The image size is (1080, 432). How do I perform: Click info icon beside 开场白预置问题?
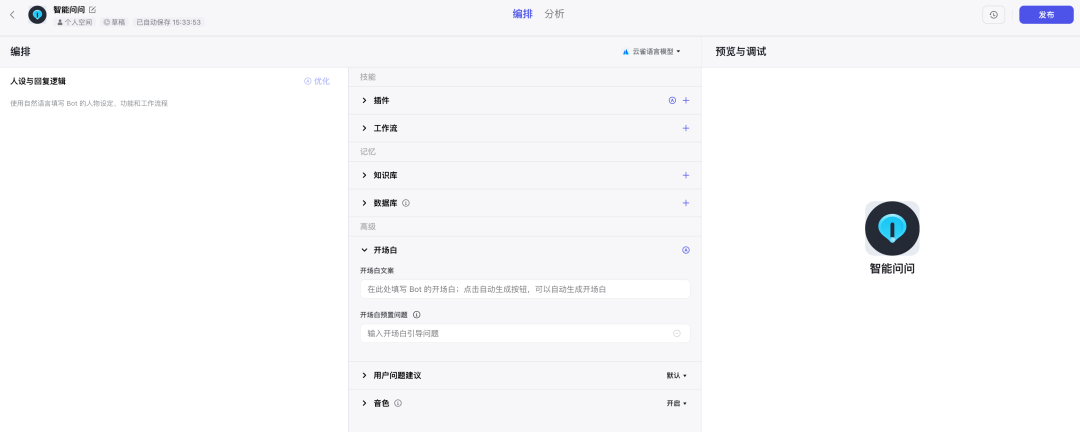point(417,315)
